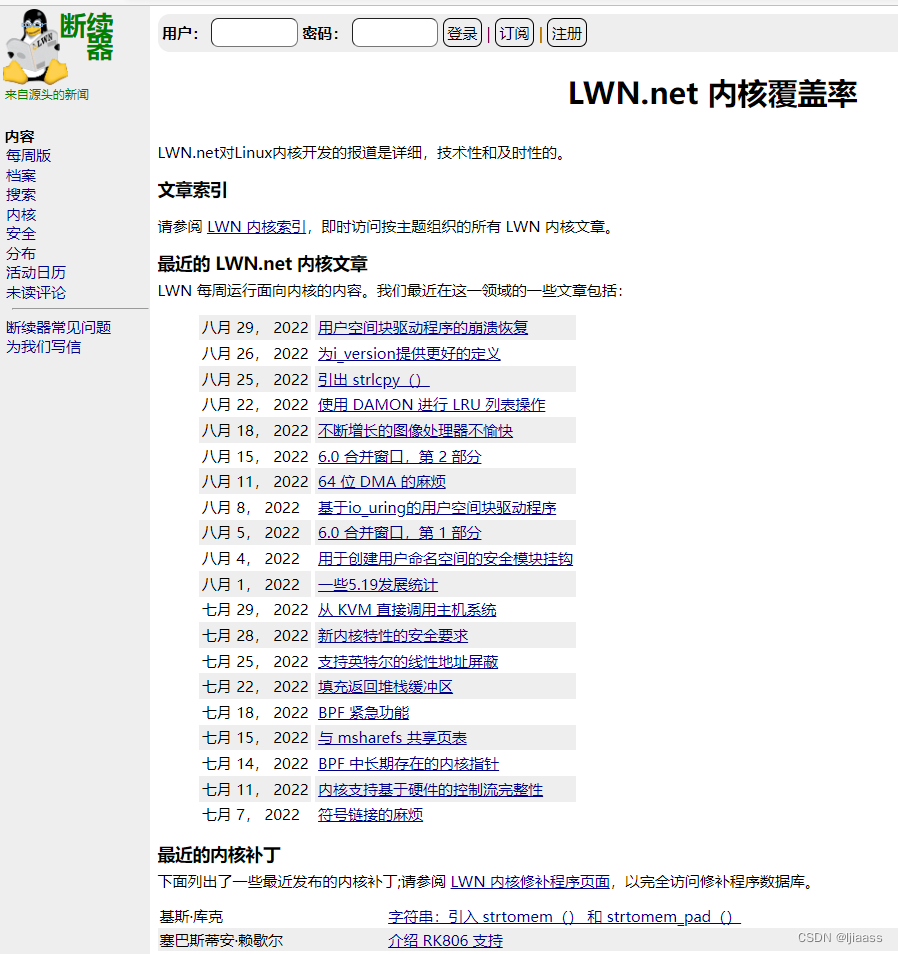This screenshot has height=954, width=898.
Task: Click inside the 用户 username field
Action: click(x=253, y=32)
